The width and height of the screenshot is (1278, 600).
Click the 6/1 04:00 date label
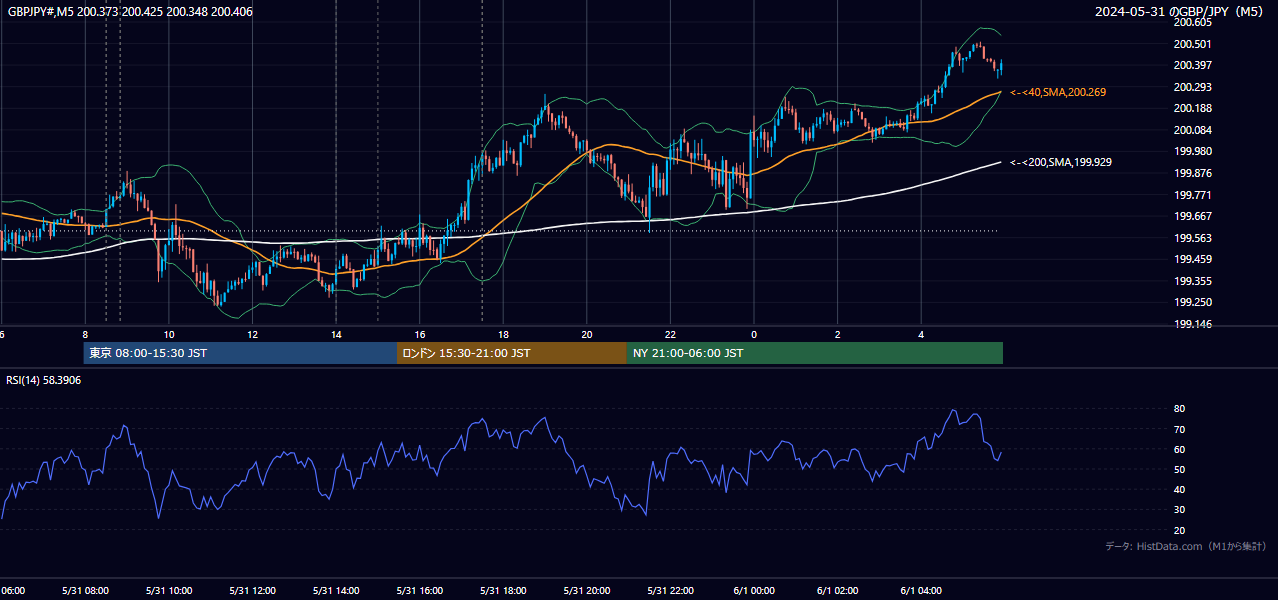click(921, 590)
